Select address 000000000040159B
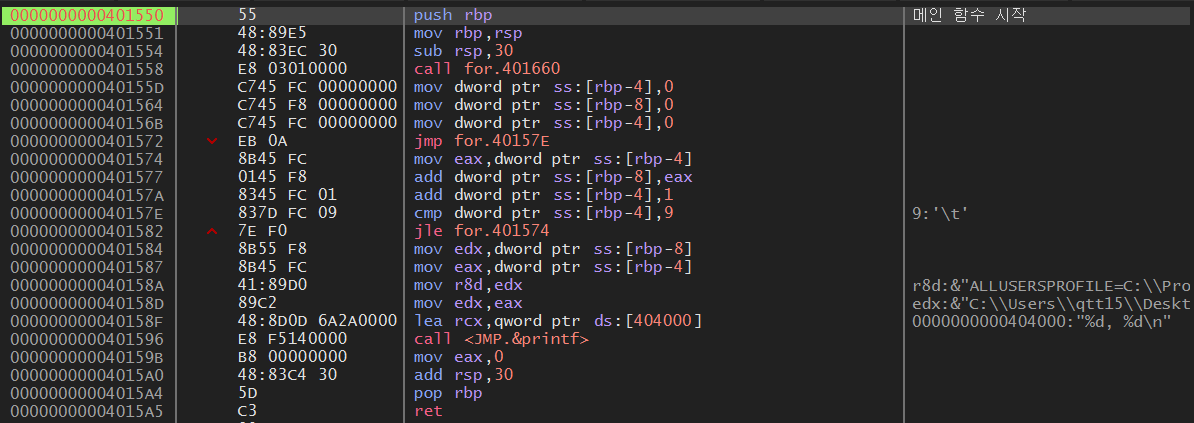The height and width of the screenshot is (423, 1194). 89,357
